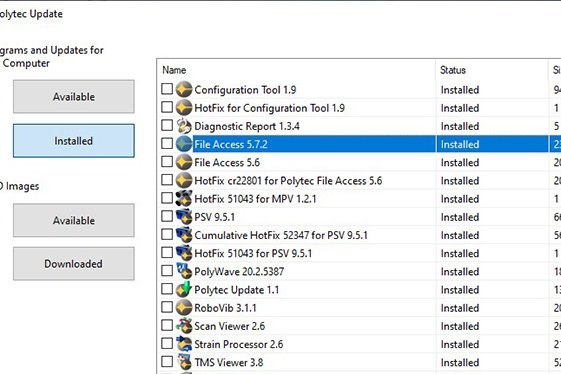This screenshot has height=374, width=561.
Task: Click the PolyWave 20.2.5387 icon
Action: (184, 271)
